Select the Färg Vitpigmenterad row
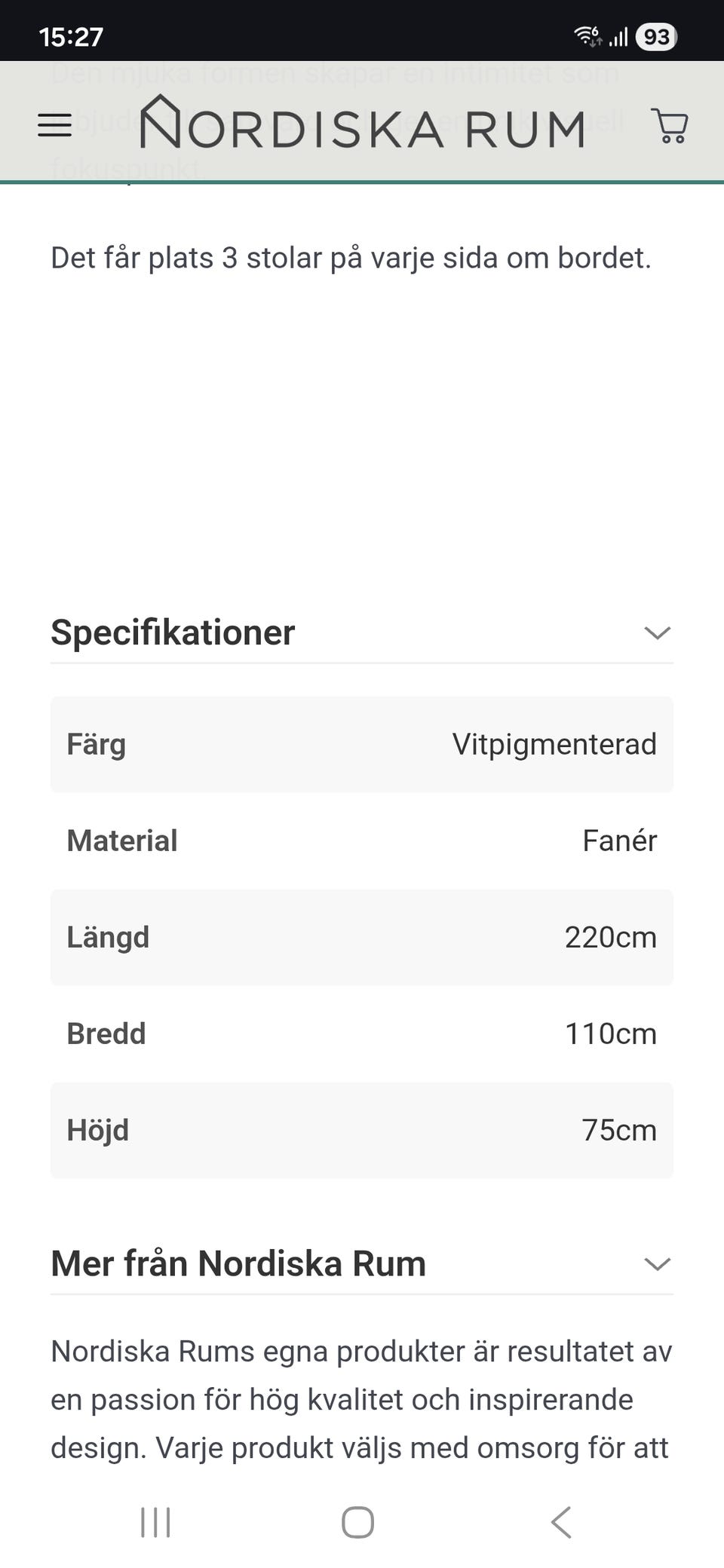The height and width of the screenshot is (1568, 724). pyautogui.click(x=362, y=744)
